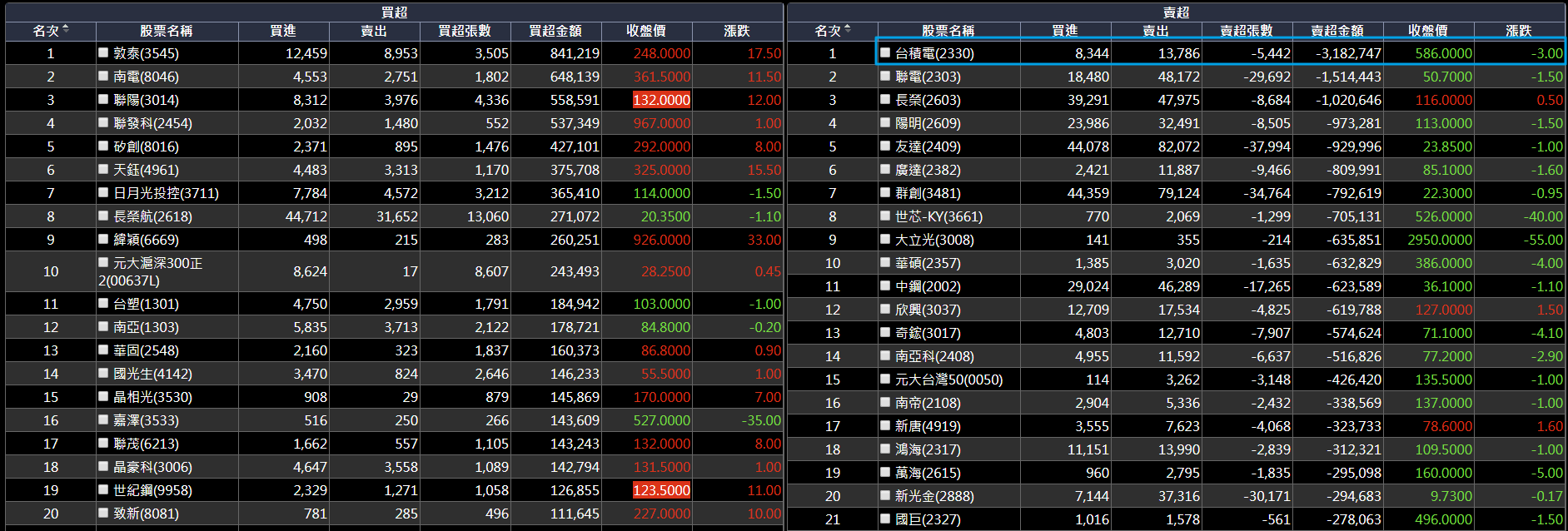
Task: Click 股票名稱 header in 買超 table
Action: 167,31
